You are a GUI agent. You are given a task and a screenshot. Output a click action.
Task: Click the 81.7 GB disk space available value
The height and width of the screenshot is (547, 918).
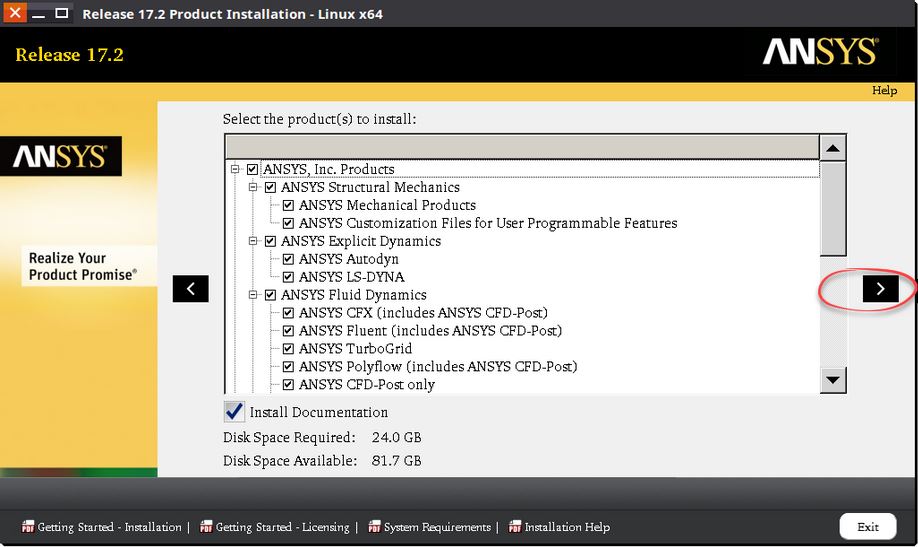396,461
